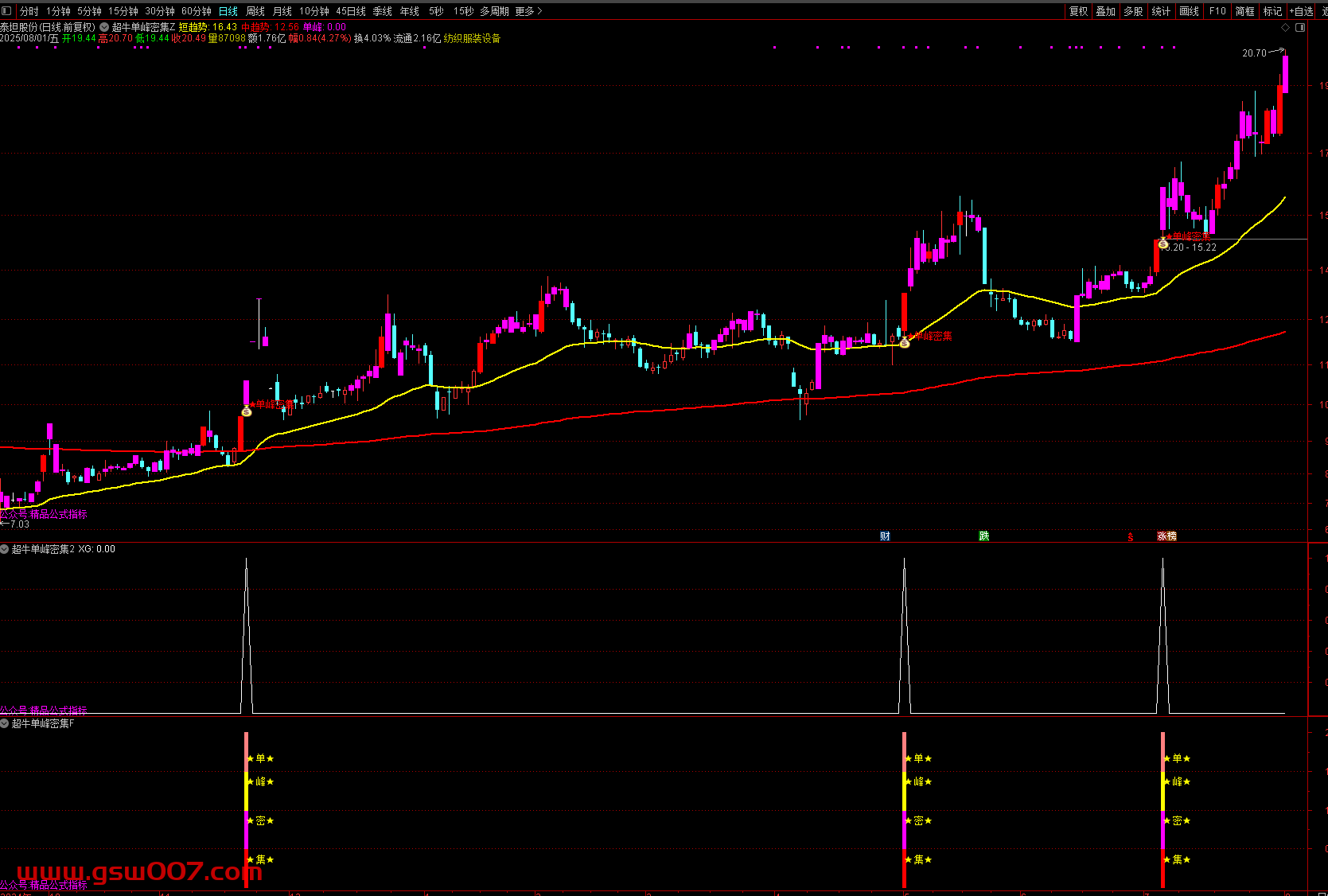1328x896 pixels.
Task: Open dropdown for 超牛单峰密集F sub-indicator
Action: [x=5, y=723]
